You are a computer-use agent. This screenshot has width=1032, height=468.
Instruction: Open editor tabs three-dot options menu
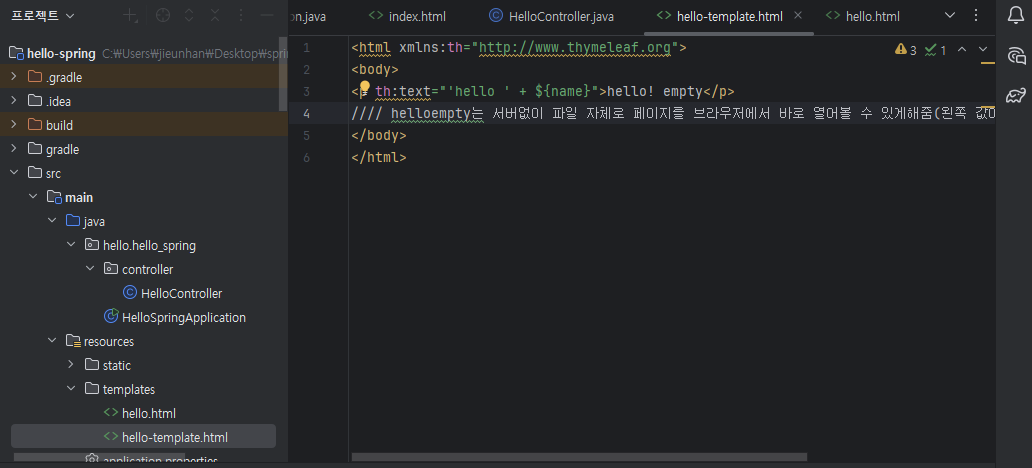(x=975, y=16)
